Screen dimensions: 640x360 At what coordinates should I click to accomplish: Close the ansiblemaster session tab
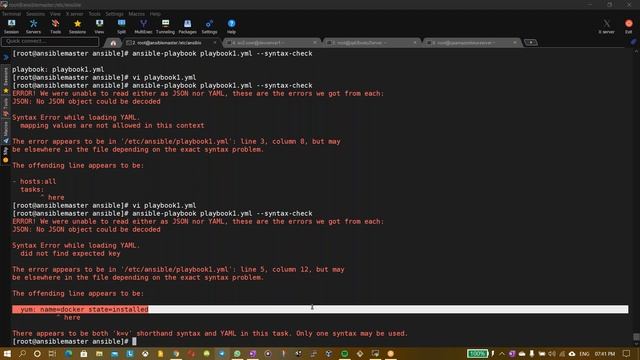click(215, 42)
